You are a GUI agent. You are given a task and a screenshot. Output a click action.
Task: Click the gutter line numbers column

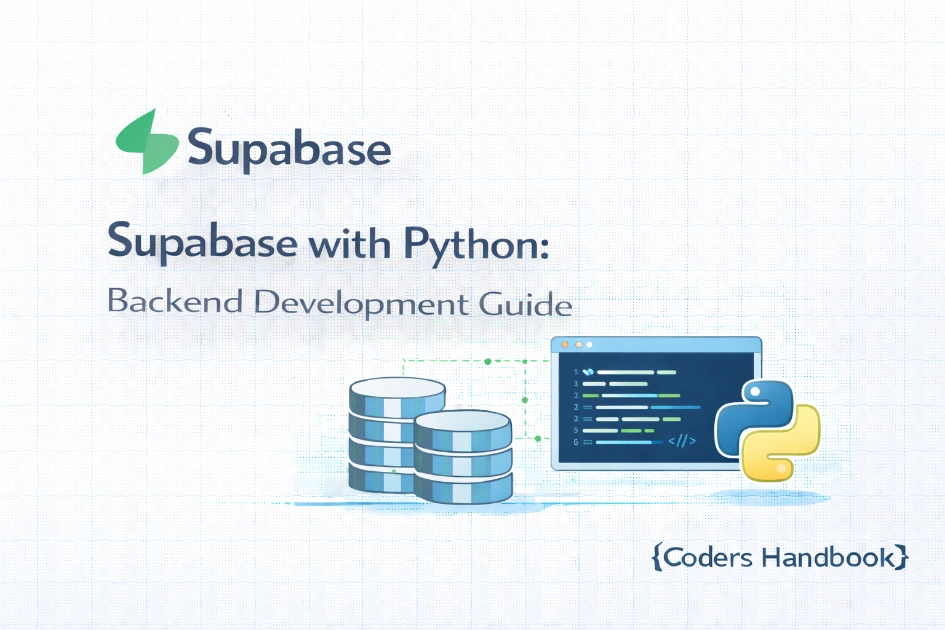(x=575, y=405)
